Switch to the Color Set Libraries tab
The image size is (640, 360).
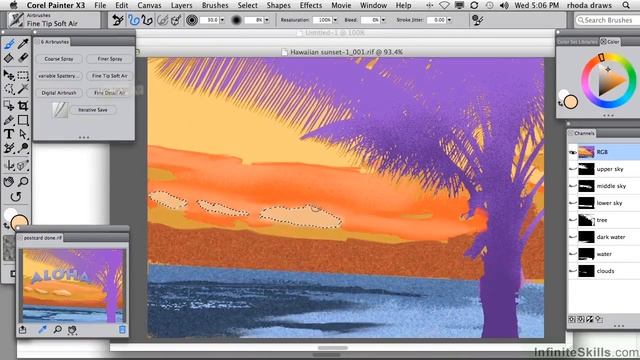[577, 42]
